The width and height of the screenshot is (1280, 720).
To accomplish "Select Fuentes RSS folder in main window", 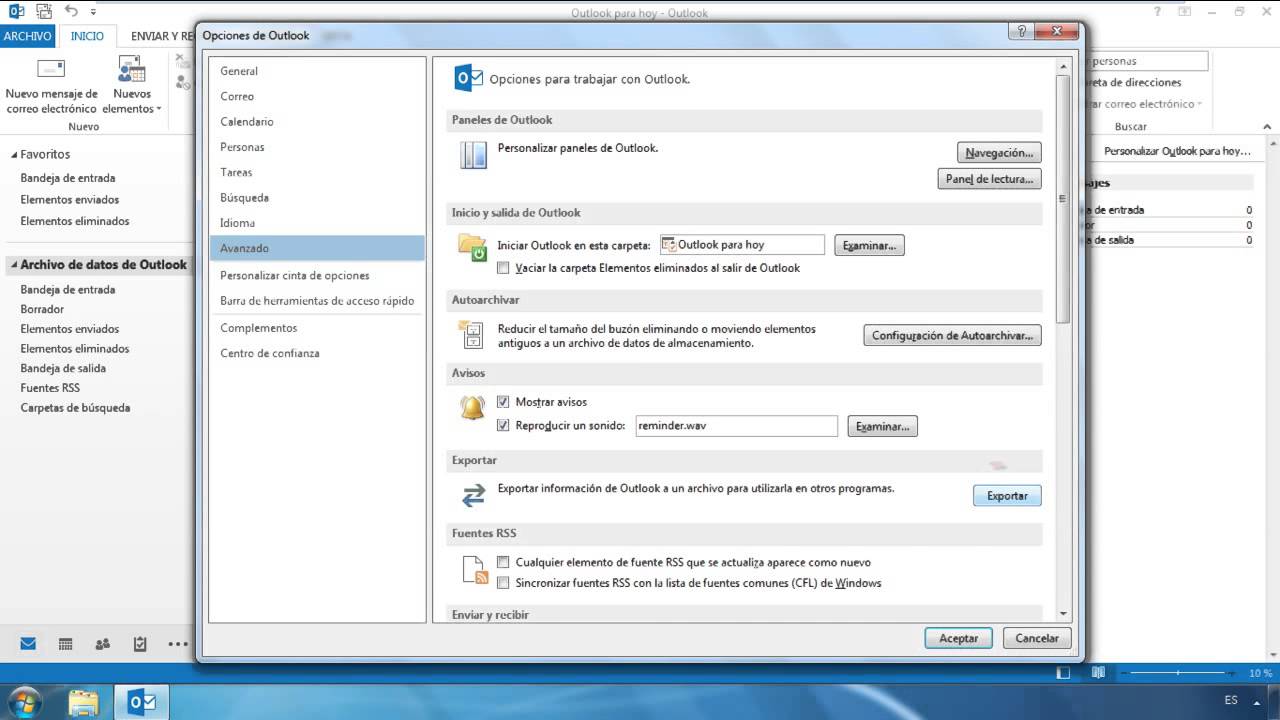I will pos(50,388).
